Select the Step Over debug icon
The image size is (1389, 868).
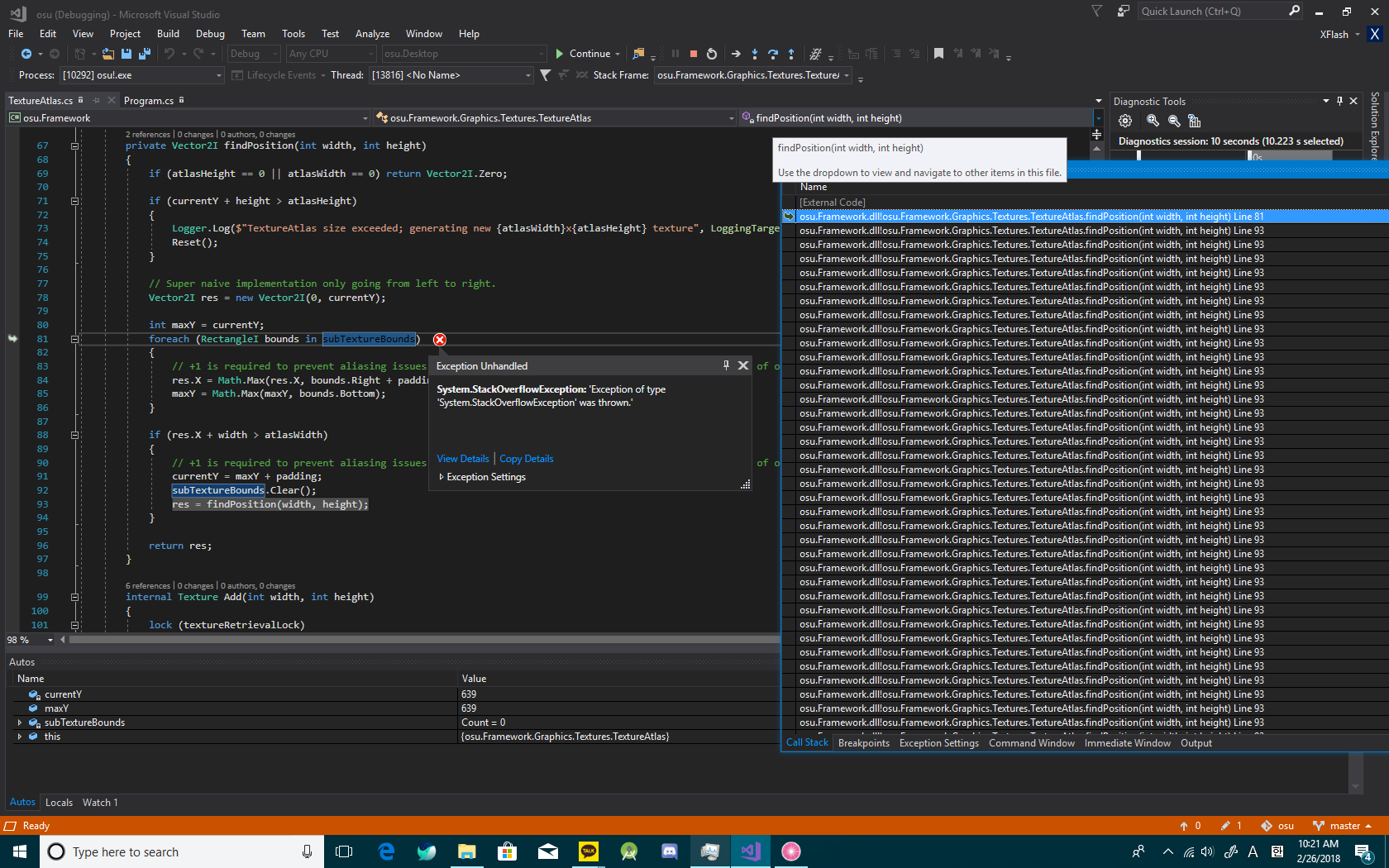click(x=773, y=54)
